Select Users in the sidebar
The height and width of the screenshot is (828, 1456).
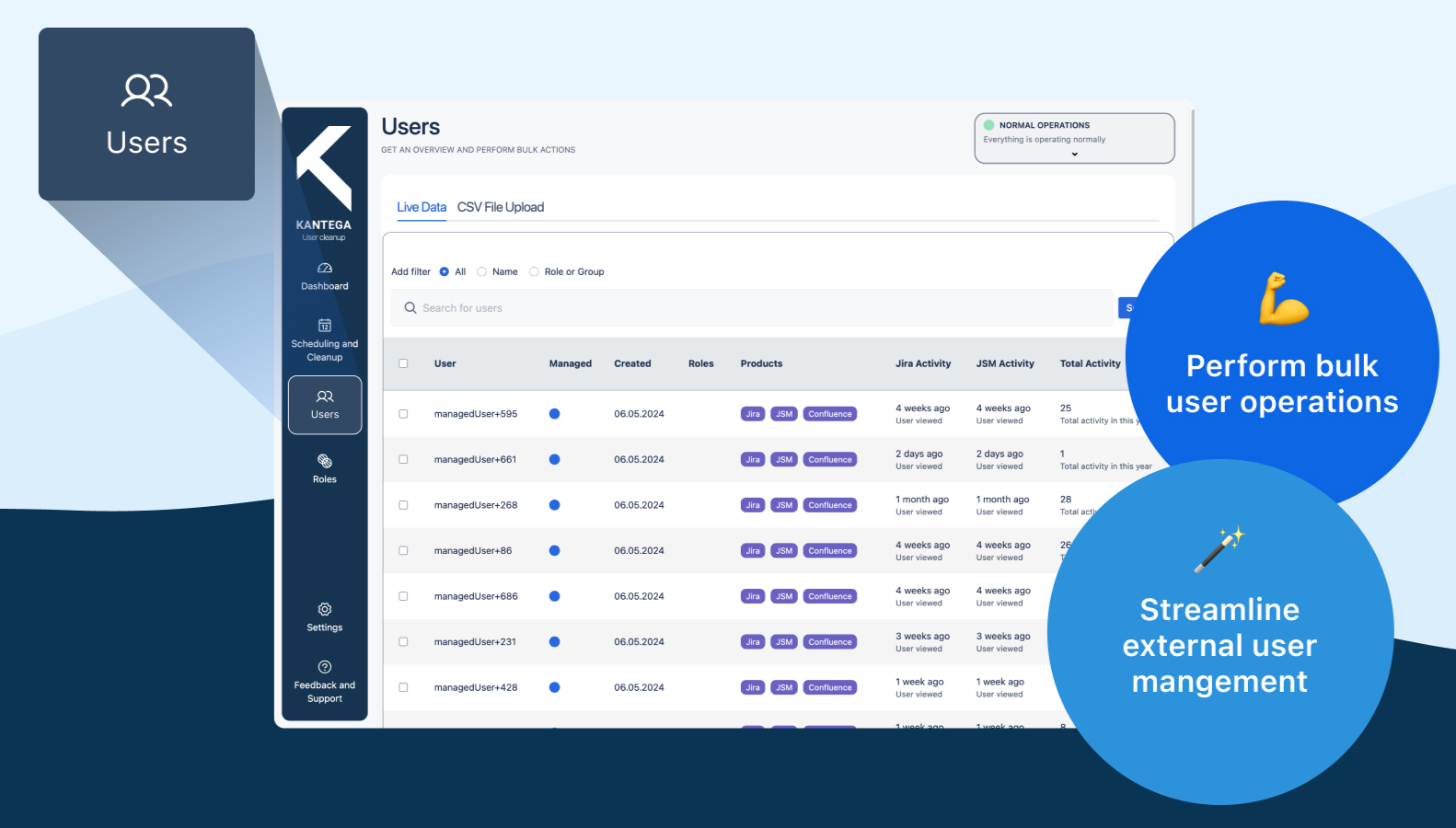tap(325, 405)
